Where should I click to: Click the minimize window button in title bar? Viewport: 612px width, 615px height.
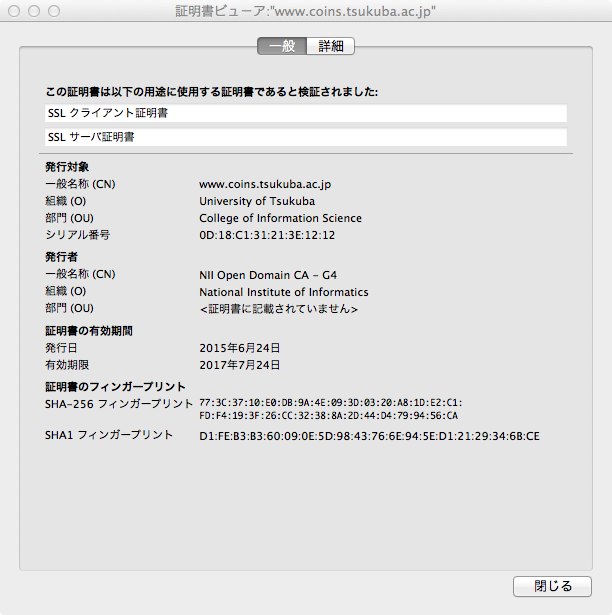[x=34, y=11]
